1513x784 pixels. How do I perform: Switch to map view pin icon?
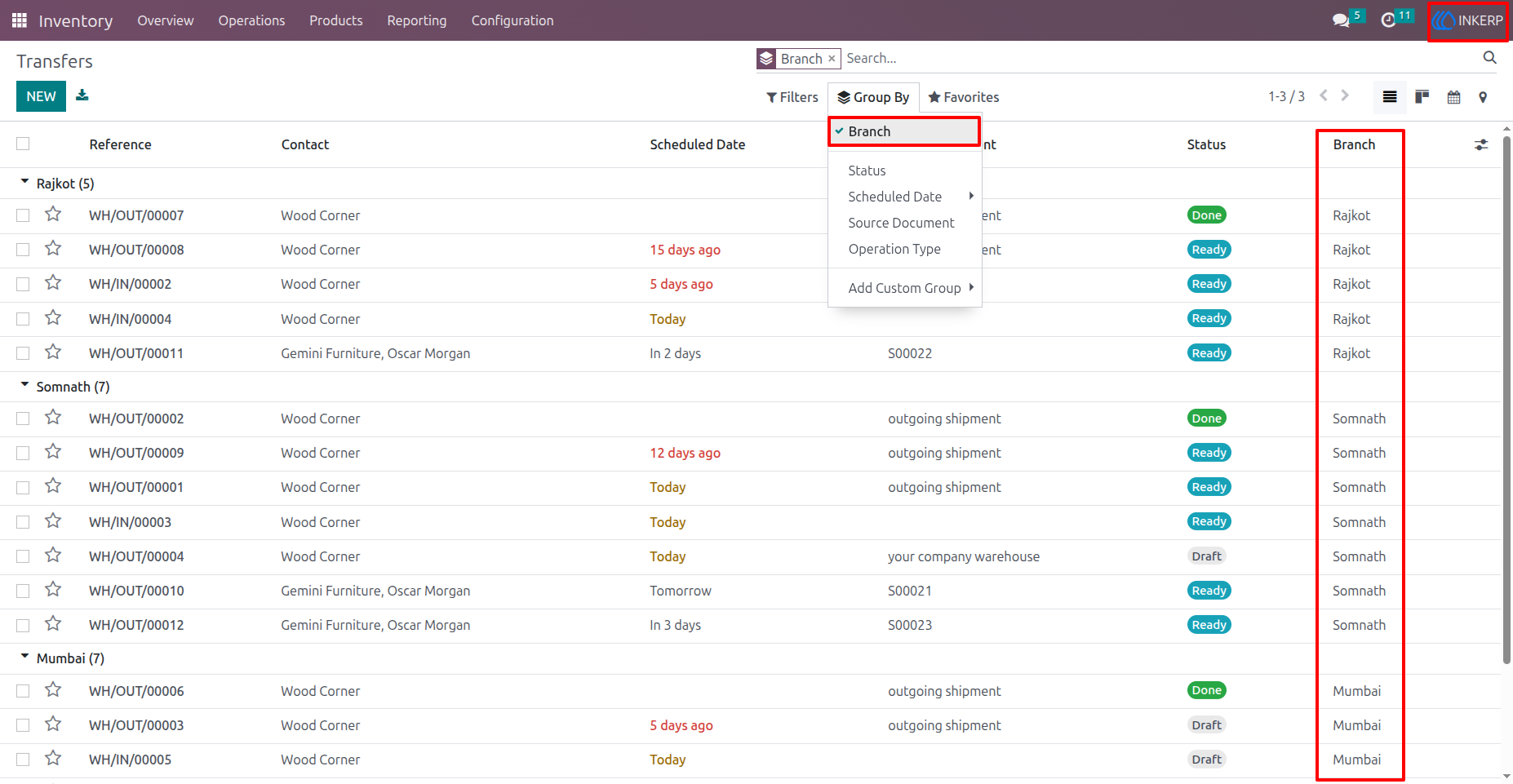pyautogui.click(x=1483, y=97)
